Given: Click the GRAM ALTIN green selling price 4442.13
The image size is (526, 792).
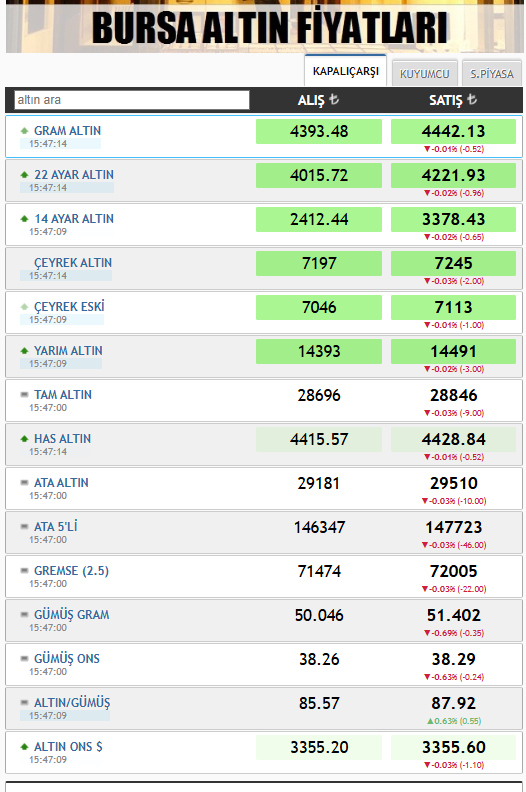Looking at the screenshot, I should [x=453, y=131].
